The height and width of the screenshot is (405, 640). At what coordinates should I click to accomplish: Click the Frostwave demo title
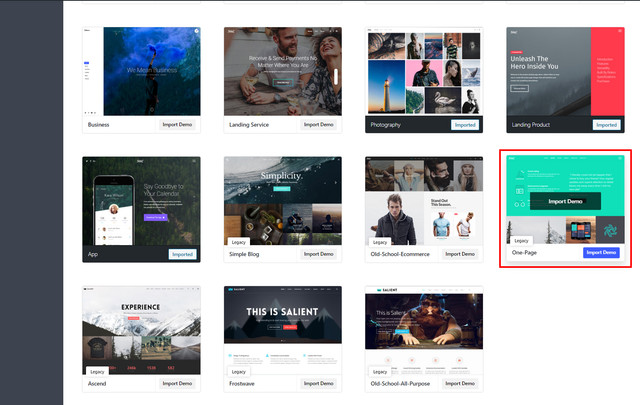point(242,383)
